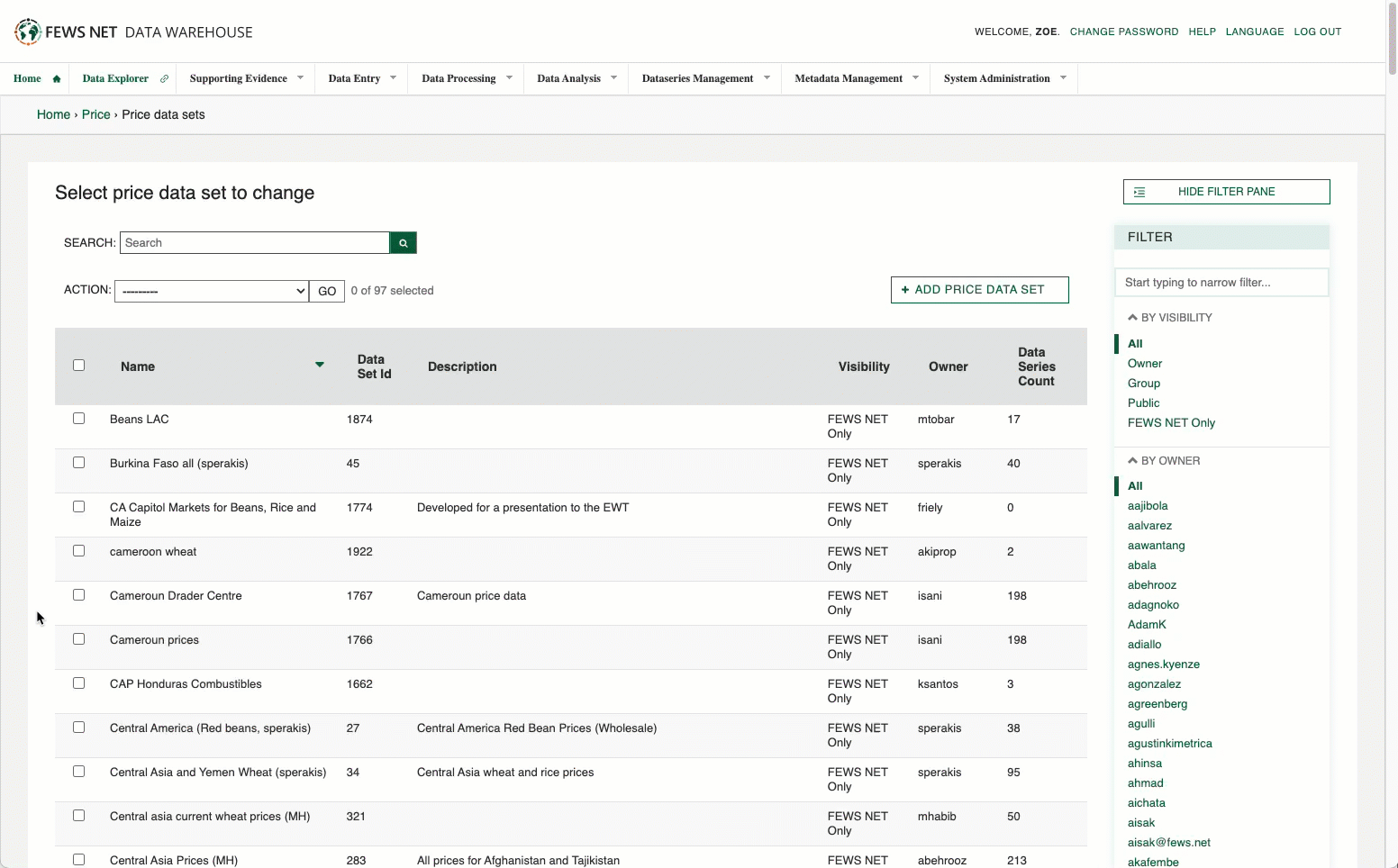Filter visibility by FEWS NET Only
The height and width of the screenshot is (868, 1398).
1171,423
